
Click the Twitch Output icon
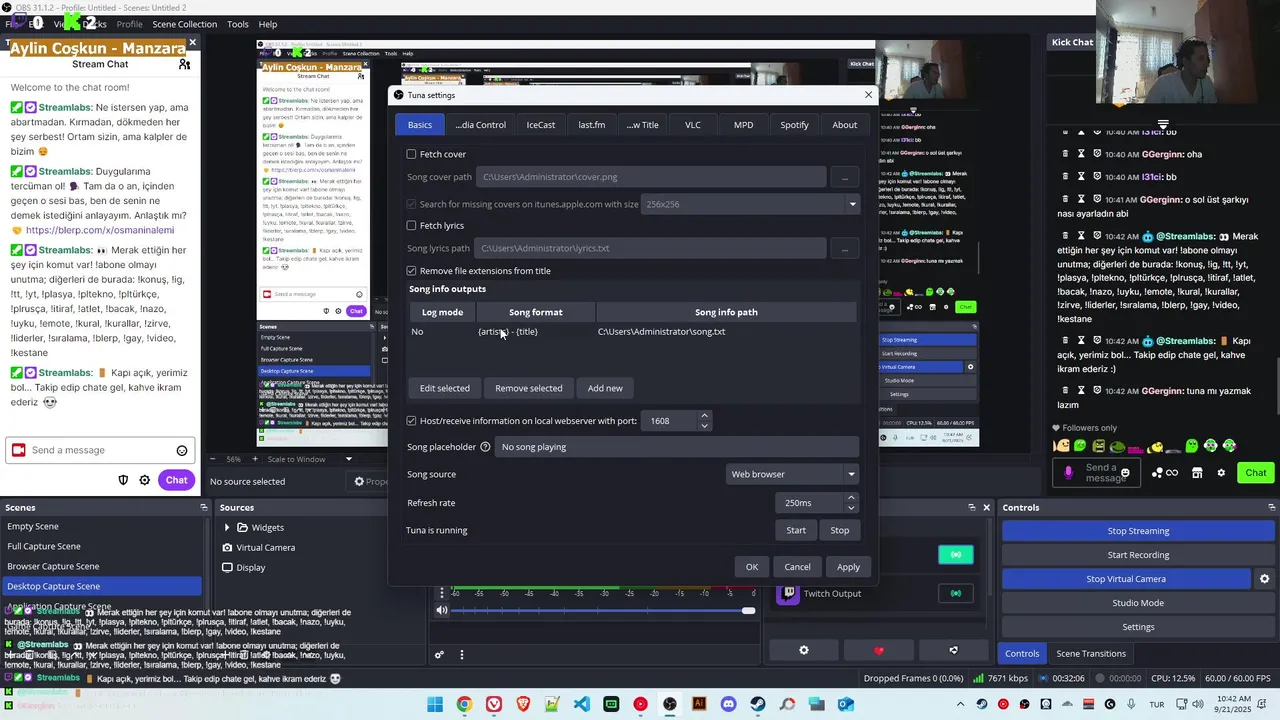pos(788,593)
